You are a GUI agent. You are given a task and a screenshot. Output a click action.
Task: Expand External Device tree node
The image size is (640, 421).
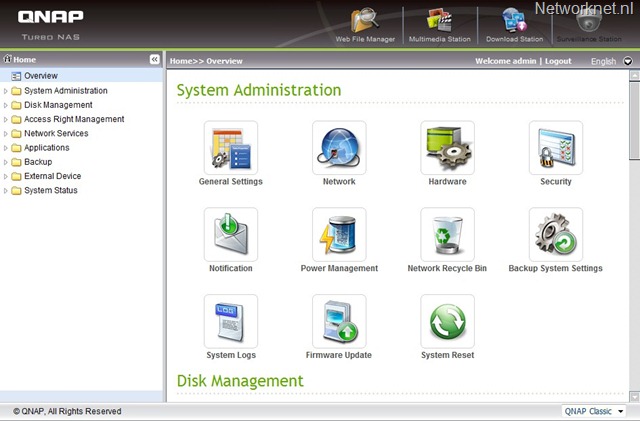tap(5, 176)
